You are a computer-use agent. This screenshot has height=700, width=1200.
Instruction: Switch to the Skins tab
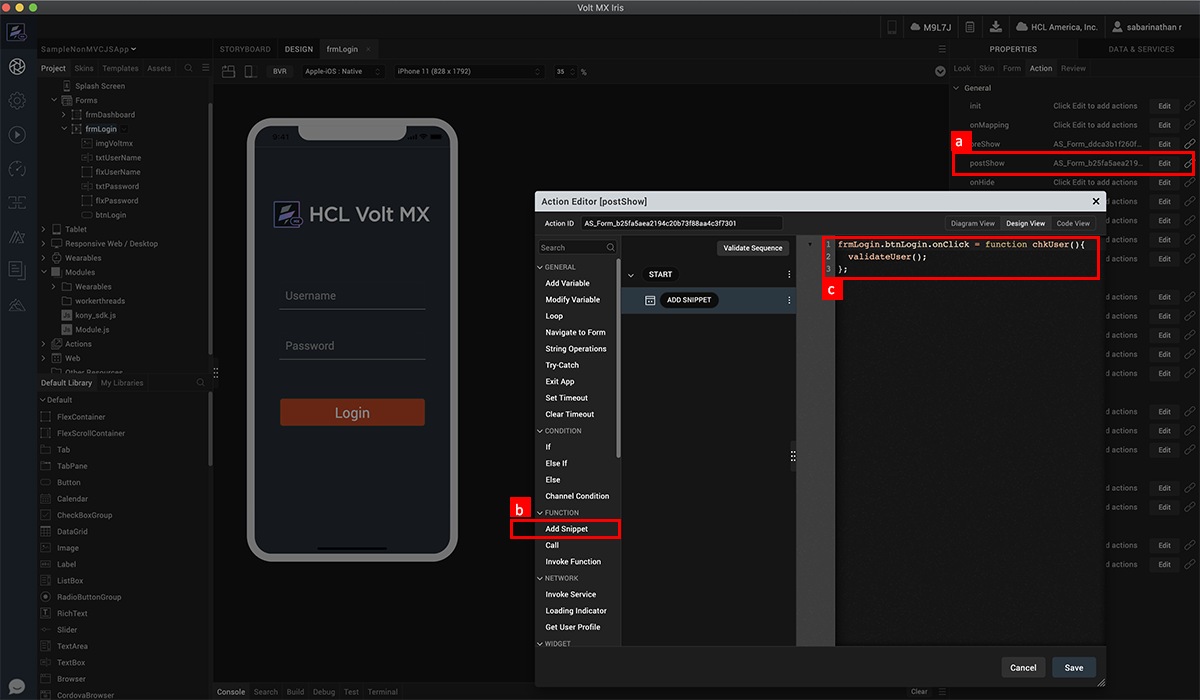point(84,69)
